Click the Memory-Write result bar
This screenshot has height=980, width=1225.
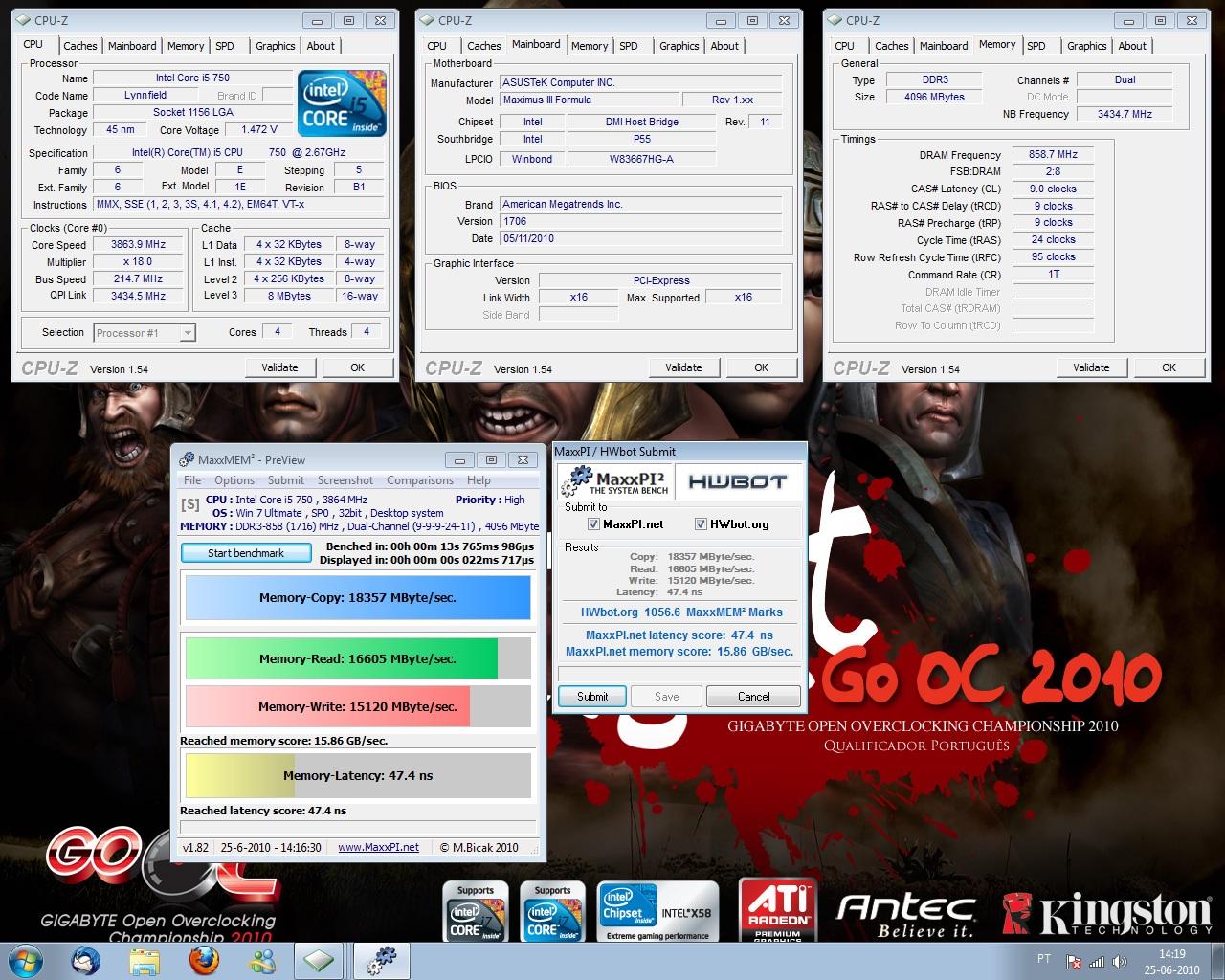pyautogui.click(x=358, y=706)
